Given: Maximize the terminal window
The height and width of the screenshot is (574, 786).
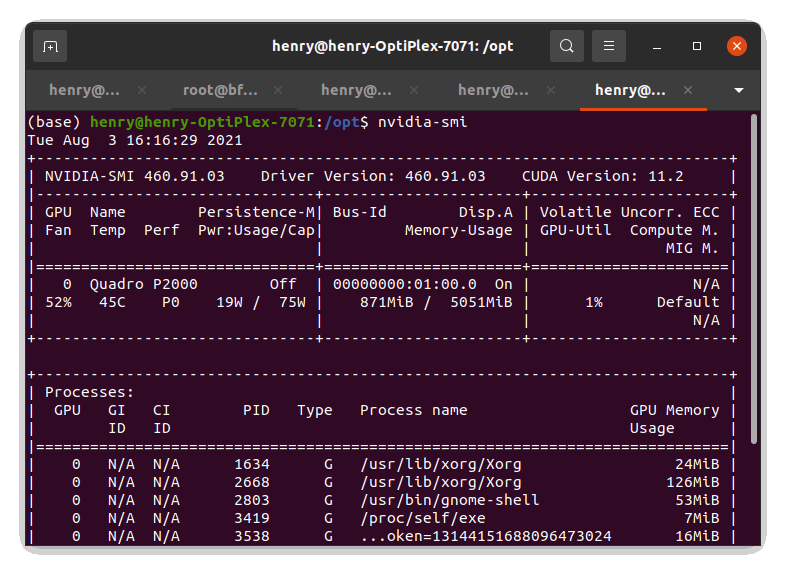Looking at the screenshot, I should (697, 46).
